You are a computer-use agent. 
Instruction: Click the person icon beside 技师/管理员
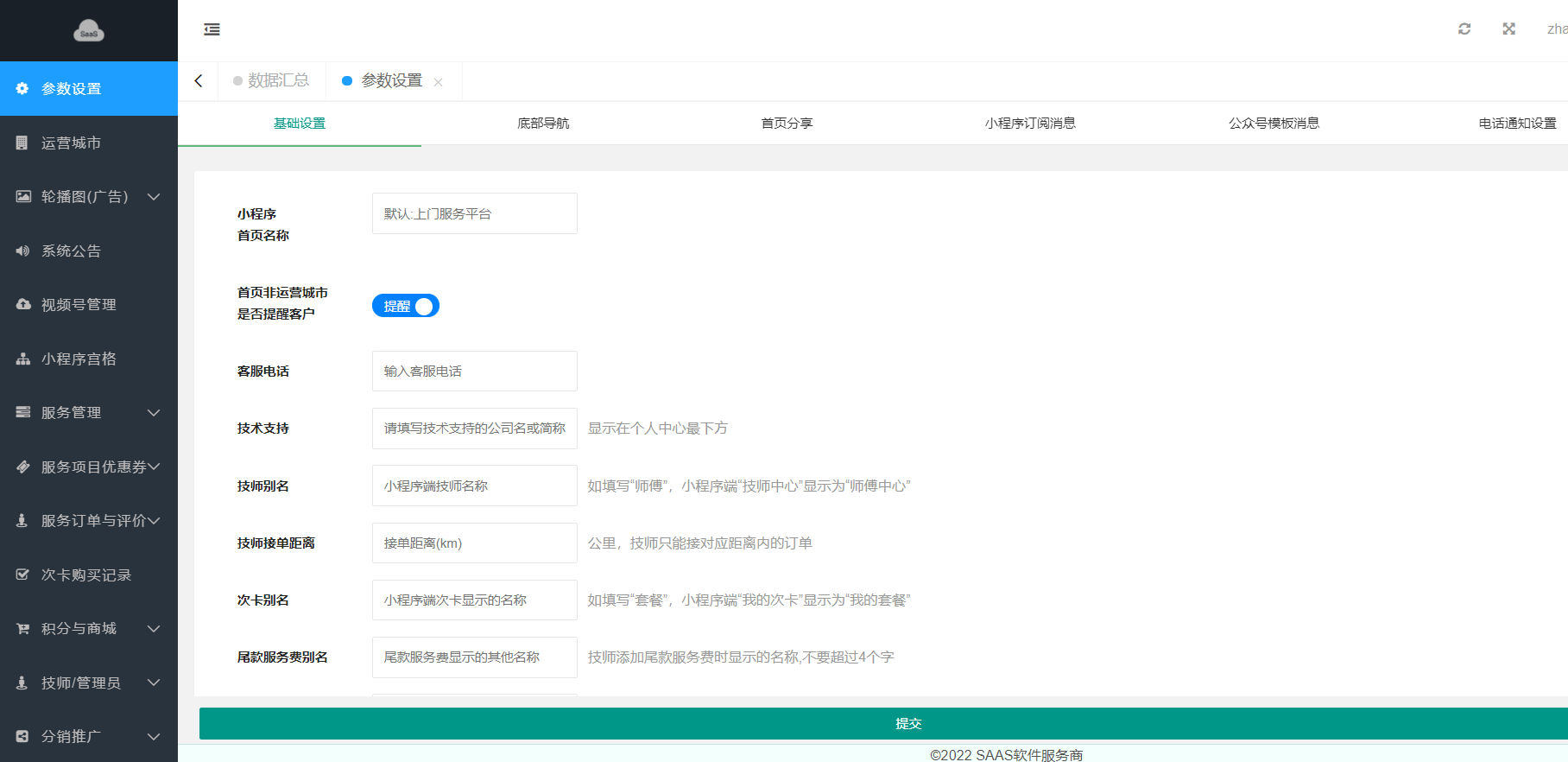pyautogui.click(x=22, y=683)
